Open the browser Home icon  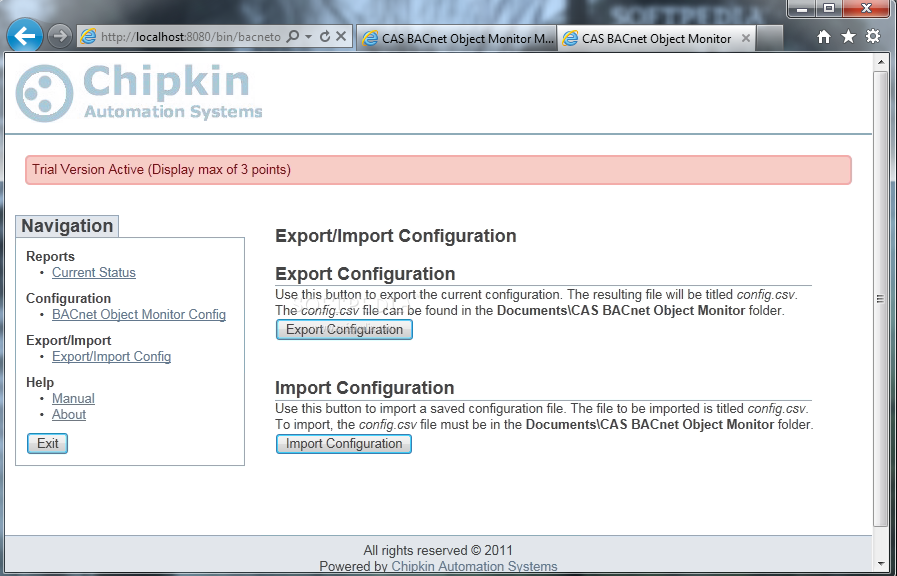point(824,37)
